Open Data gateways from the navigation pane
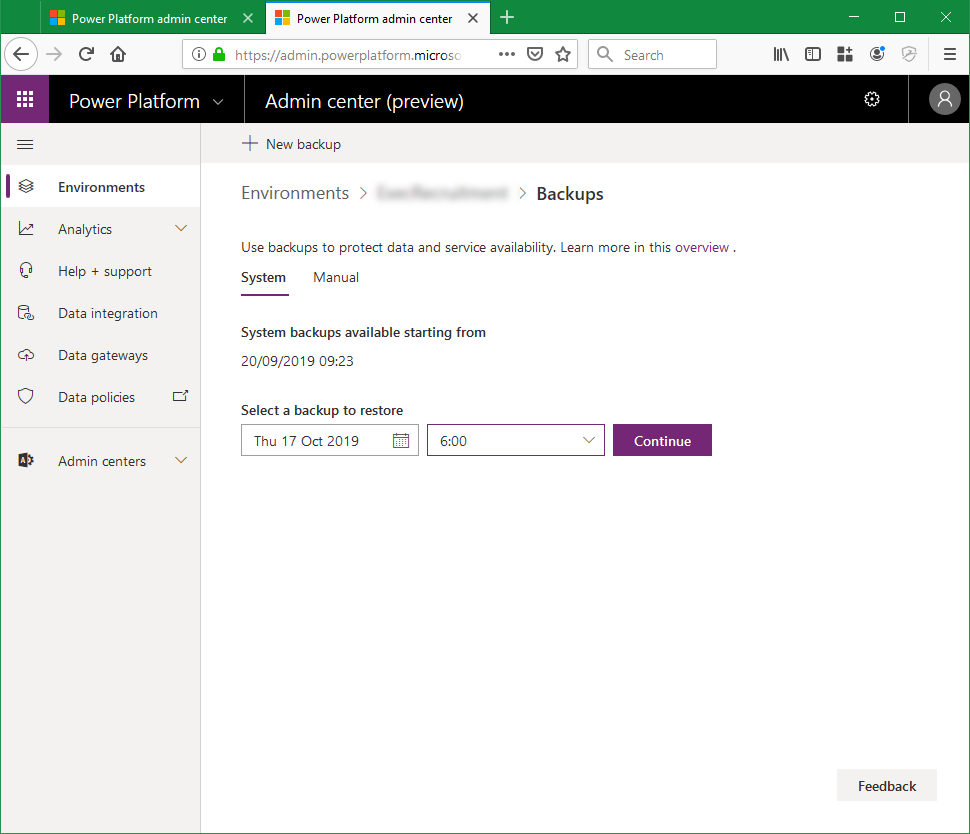Screen dimensions: 970x834 [x=26, y=354]
